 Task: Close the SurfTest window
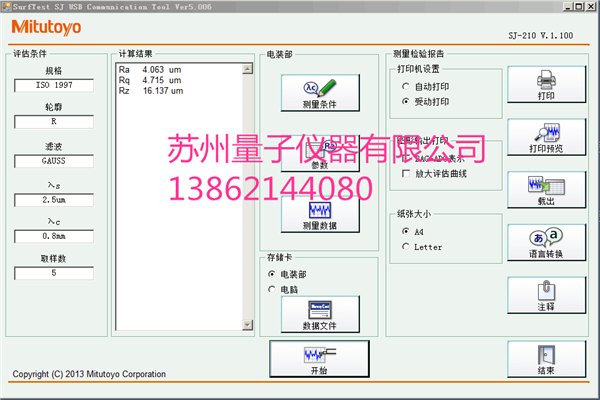591,7
